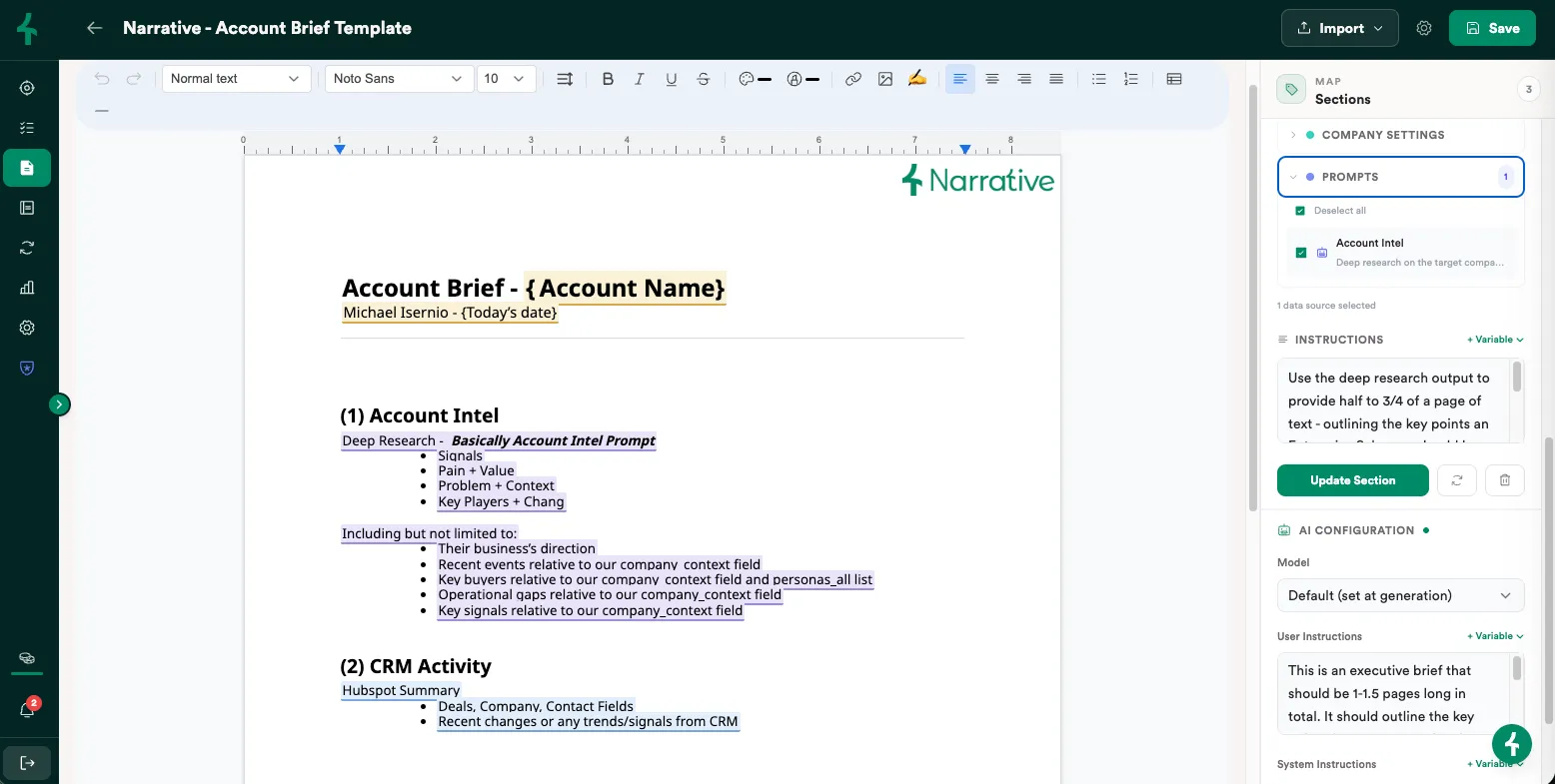Toggle underline formatting
This screenshot has width=1555, height=784.
coord(672,79)
